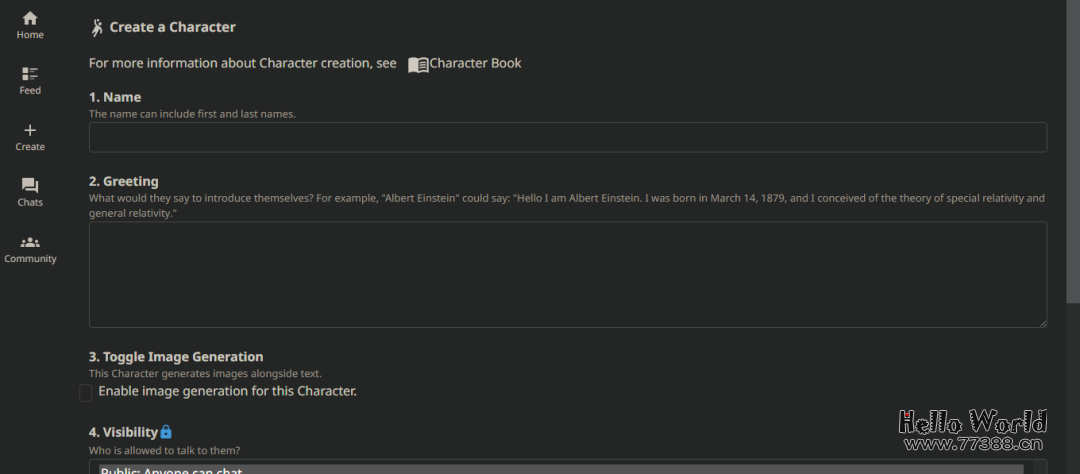Open the Visibility dropdown showing Public
Screen dimensions: 1080x474
pyautogui.click(x=560, y=468)
